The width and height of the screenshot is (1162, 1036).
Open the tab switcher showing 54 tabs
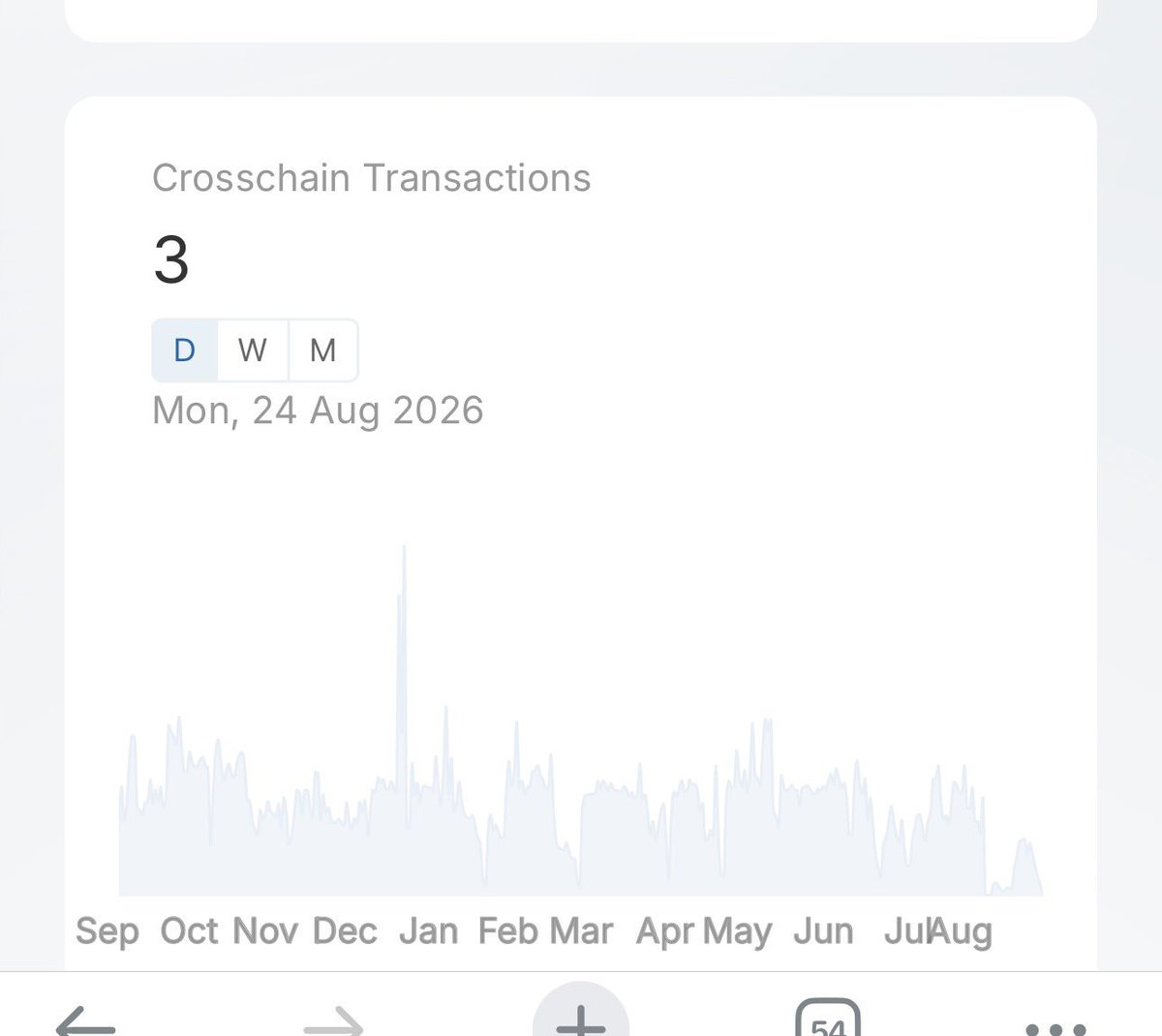828,1019
